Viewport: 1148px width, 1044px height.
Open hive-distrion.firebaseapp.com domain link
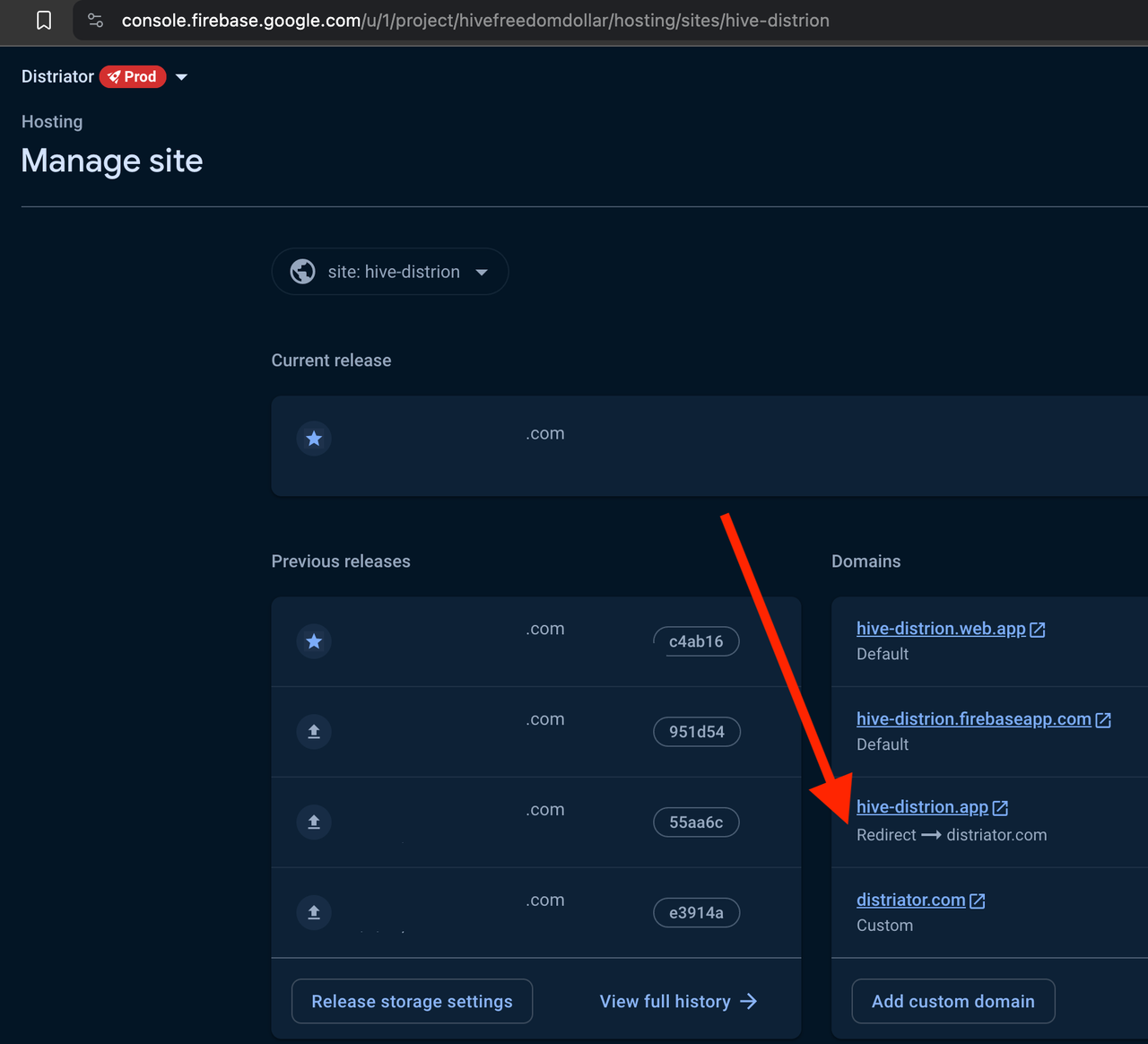pos(974,719)
